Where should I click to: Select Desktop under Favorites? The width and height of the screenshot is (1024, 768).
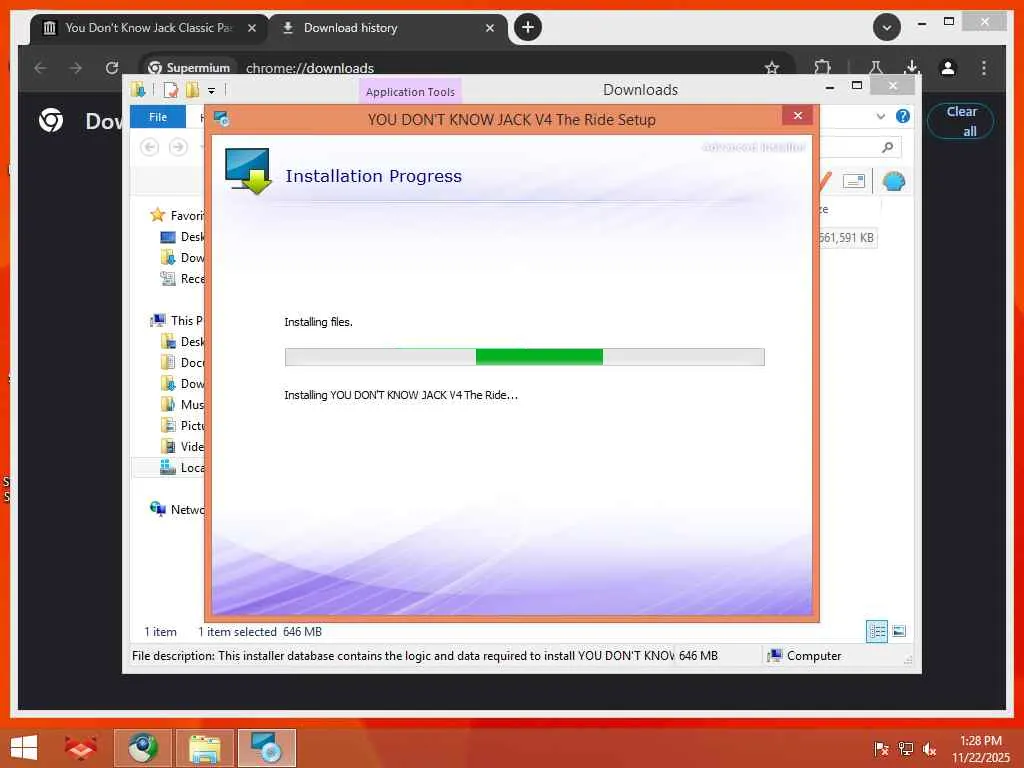click(182, 236)
